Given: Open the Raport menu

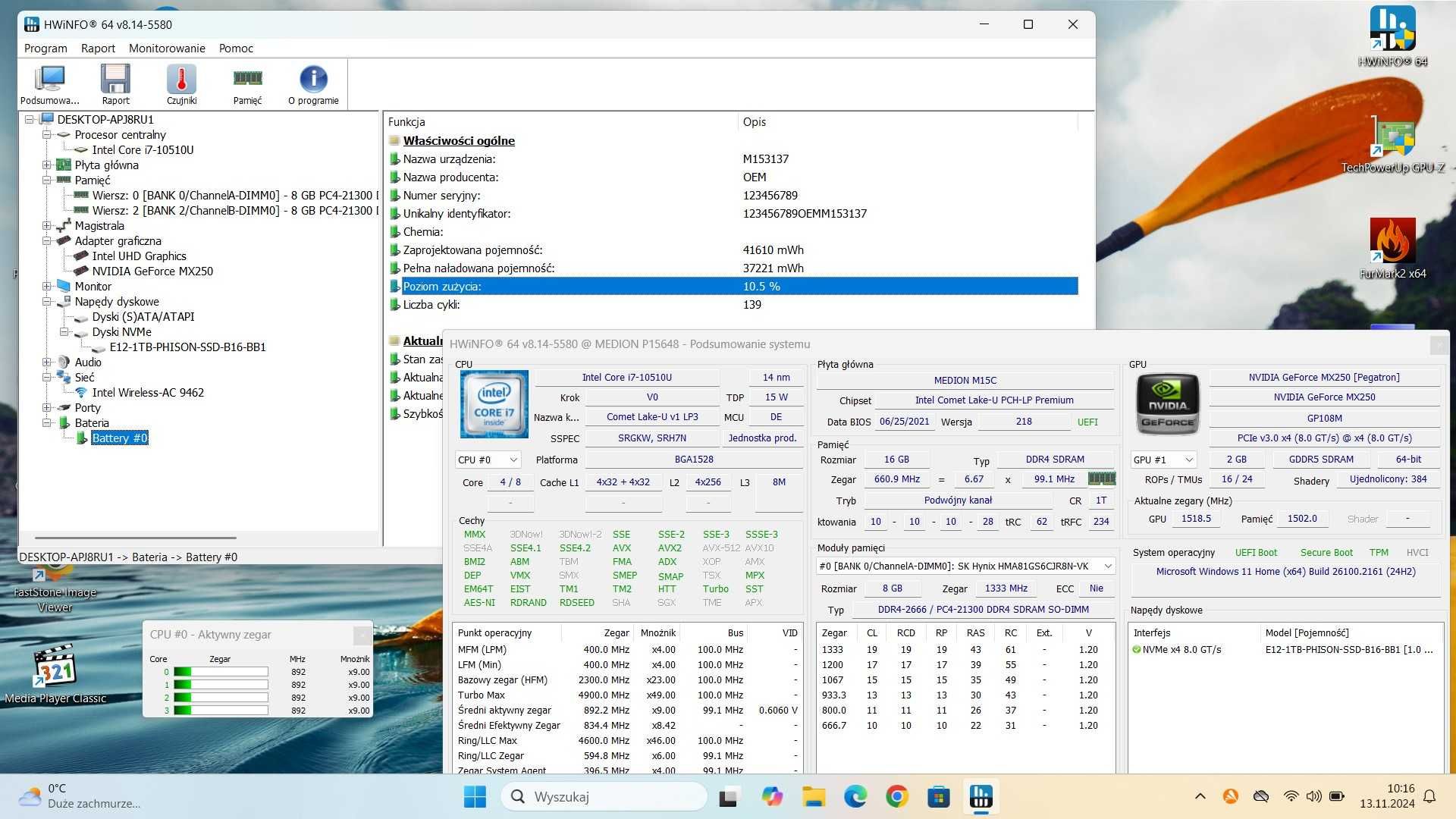Looking at the screenshot, I should [98, 48].
